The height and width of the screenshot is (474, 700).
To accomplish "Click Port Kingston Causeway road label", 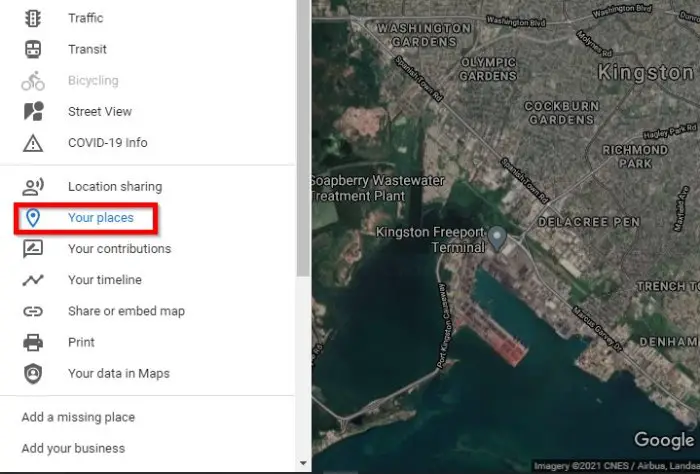I will [x=443, y=326].
